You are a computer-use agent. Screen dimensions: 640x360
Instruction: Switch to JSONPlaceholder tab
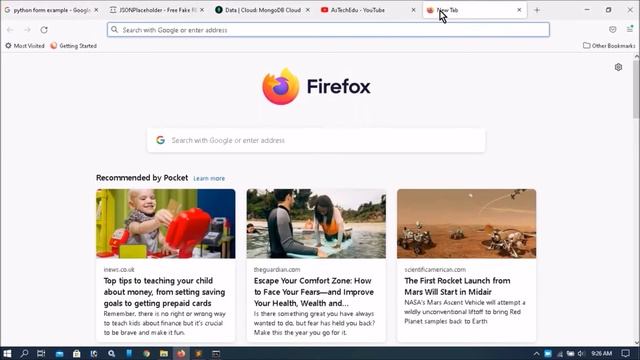[157, 10]
